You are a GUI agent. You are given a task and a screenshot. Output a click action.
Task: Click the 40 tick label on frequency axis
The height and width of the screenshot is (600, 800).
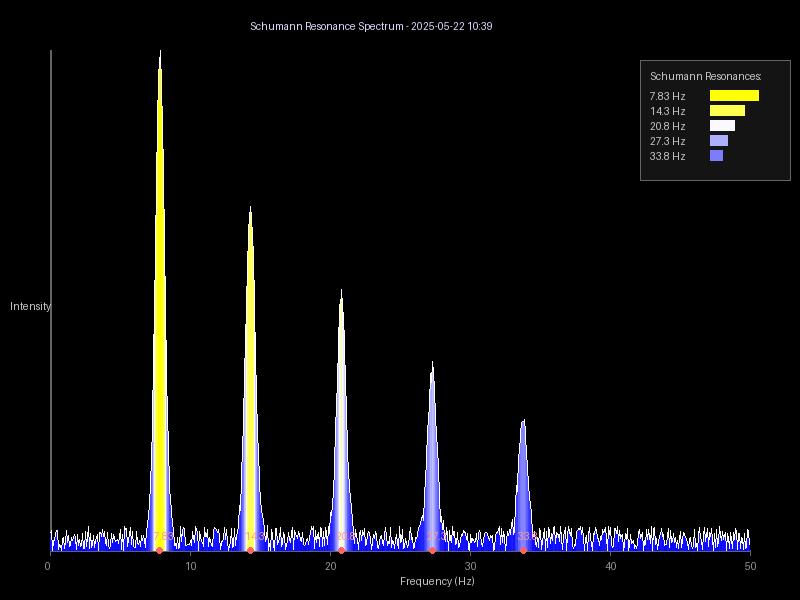611,566
